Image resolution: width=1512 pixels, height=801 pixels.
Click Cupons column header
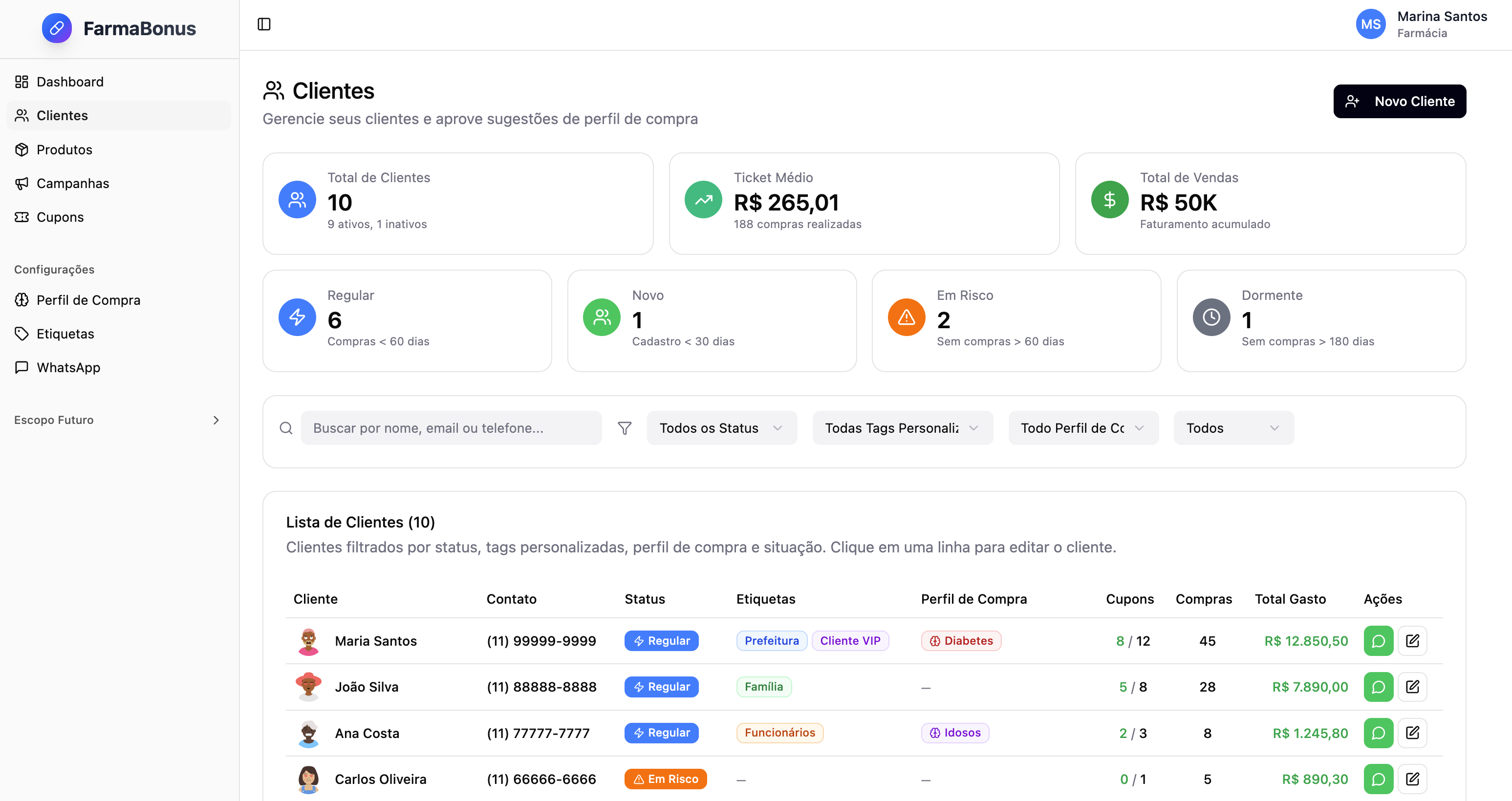tap(1129, 599)
